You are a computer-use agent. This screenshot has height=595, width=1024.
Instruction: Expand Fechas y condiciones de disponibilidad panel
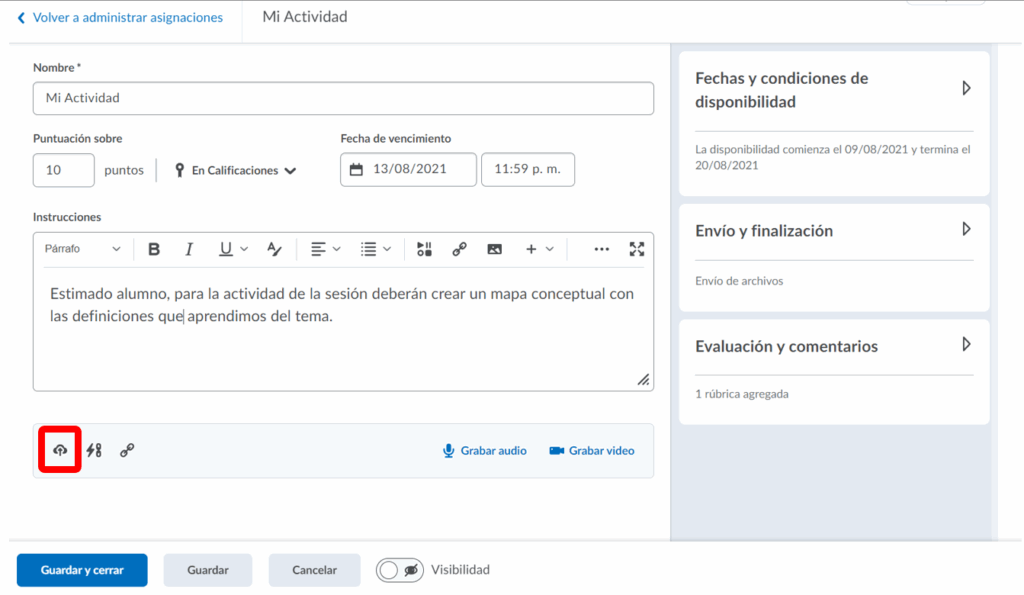966,89
